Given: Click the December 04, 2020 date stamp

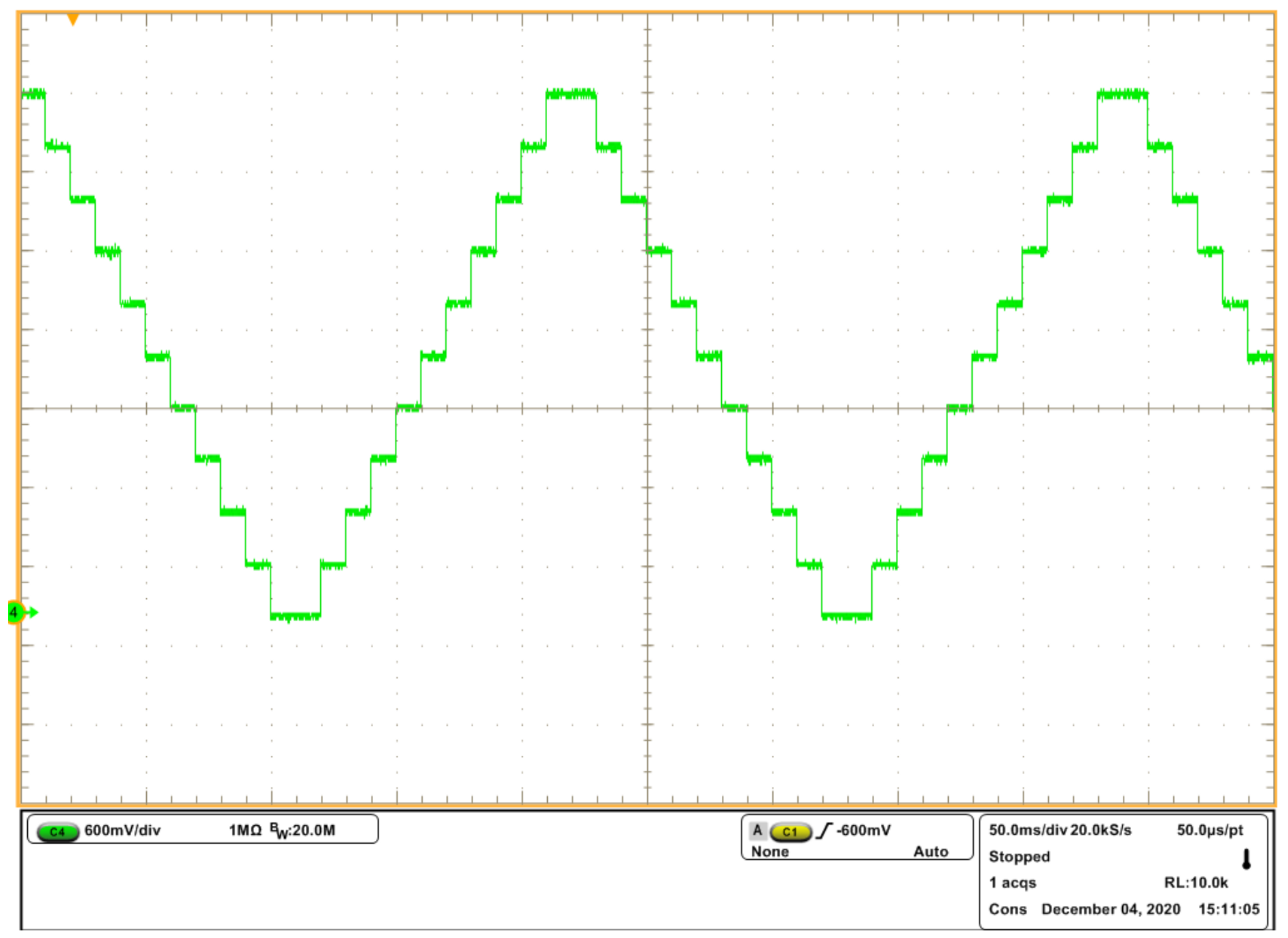Looking at the screenshot, I should pyautogui.click(x=1111, y=909).
